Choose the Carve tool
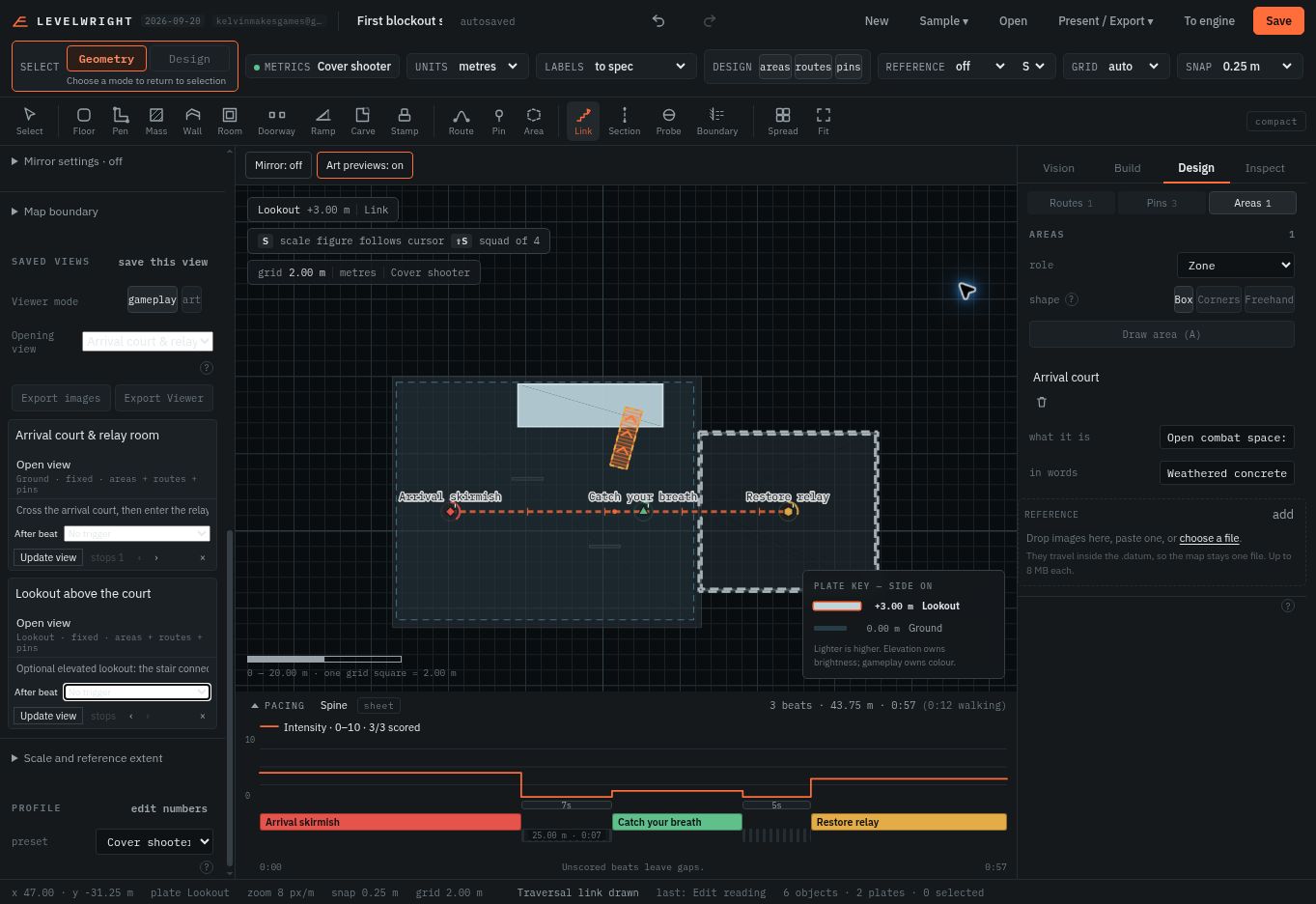The width and height of the screenshot is (1316, 904). (363, 122)
